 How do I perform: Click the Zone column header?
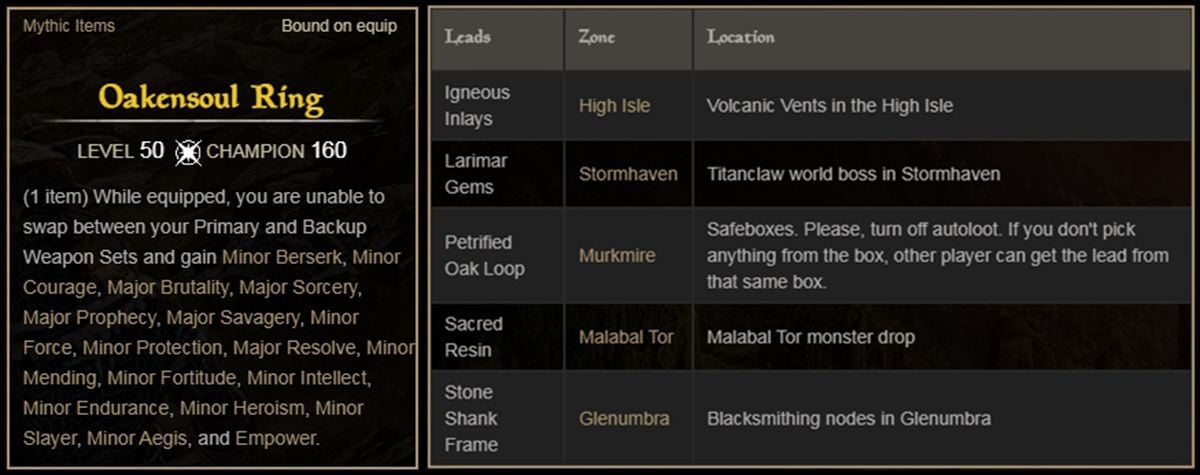pos(597,38)
